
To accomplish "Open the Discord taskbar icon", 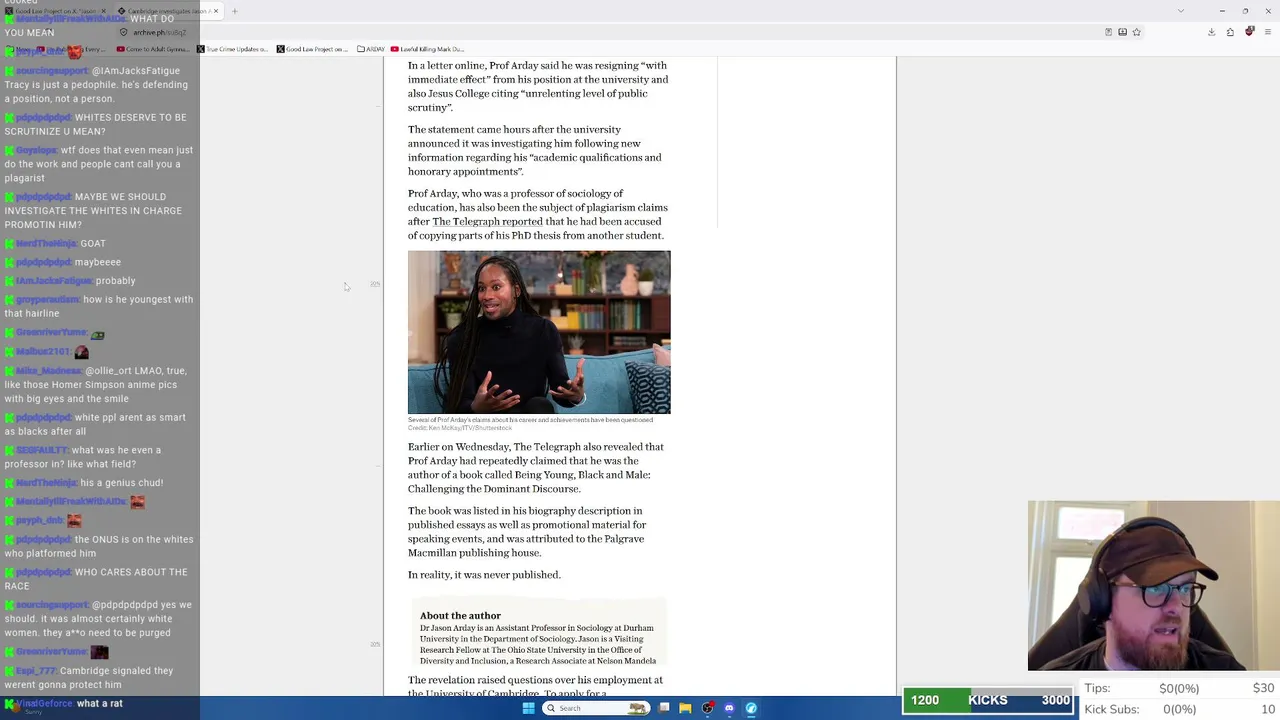I will click(x=729, y=708).
